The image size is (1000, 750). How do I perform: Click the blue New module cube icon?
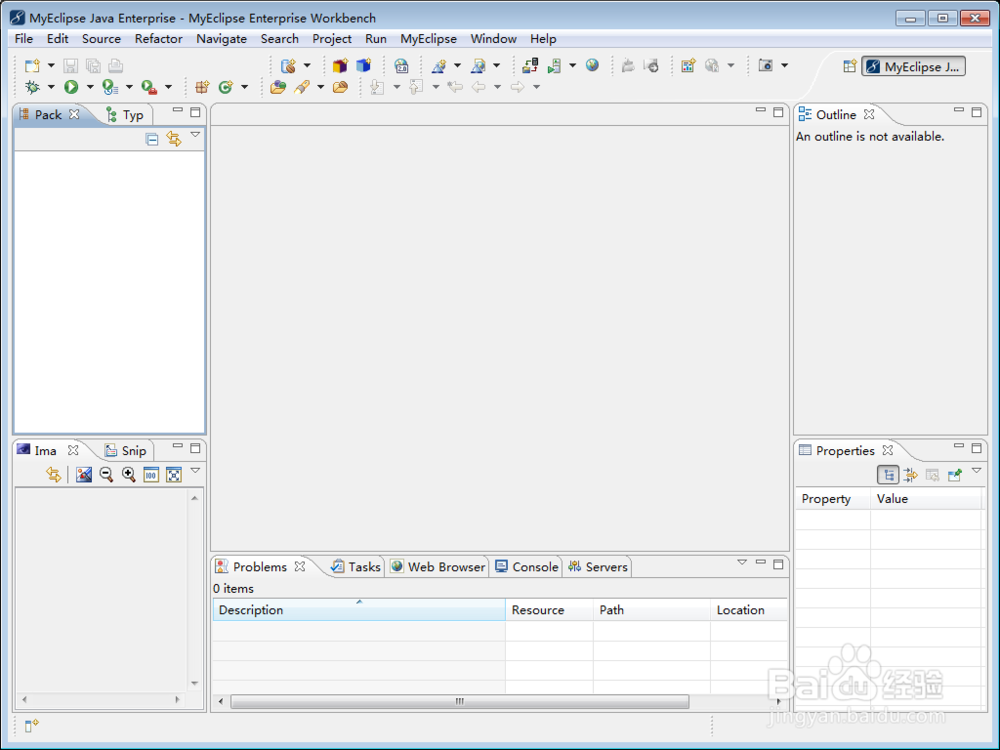click(x=364, y=66)
